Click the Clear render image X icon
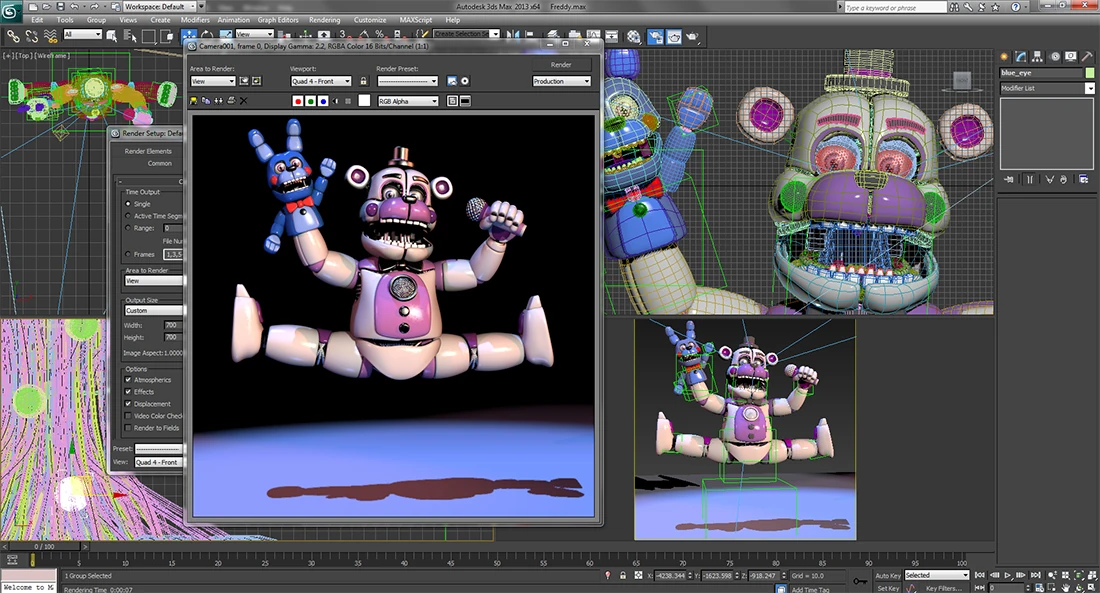The image size is (1100, 593). tap(243, 101)
